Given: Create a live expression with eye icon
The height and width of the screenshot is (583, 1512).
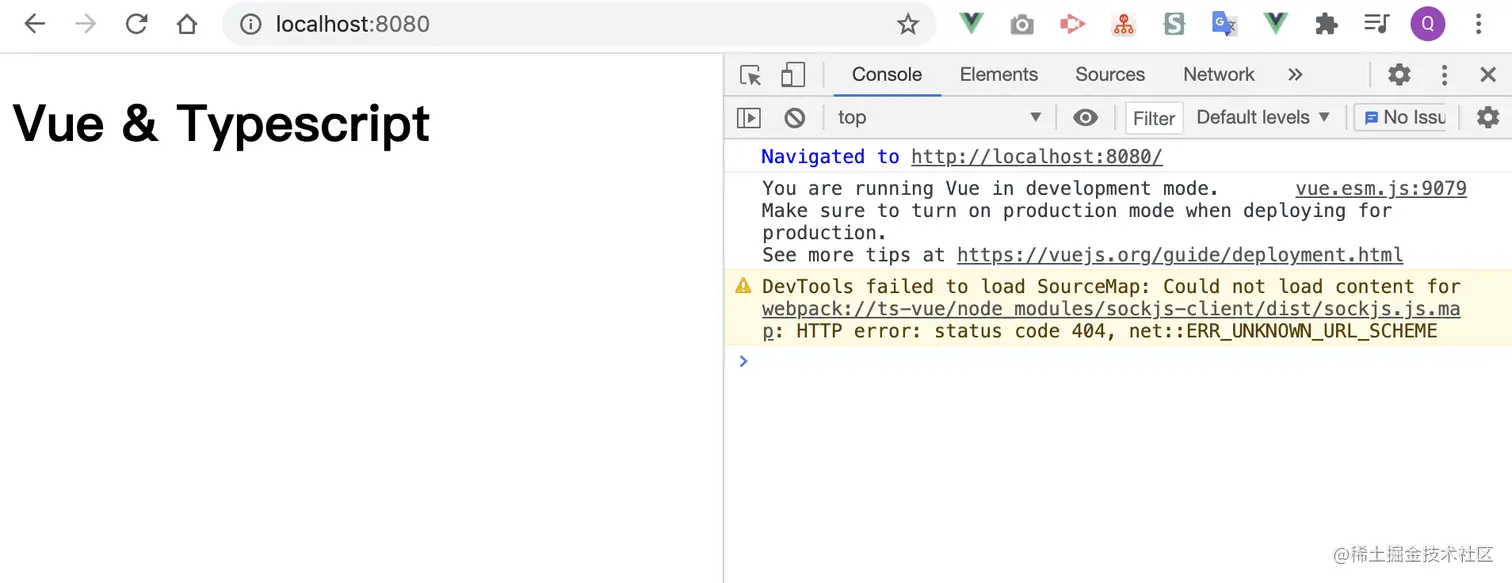Looking at the screenshot, I should point(1085,118).
